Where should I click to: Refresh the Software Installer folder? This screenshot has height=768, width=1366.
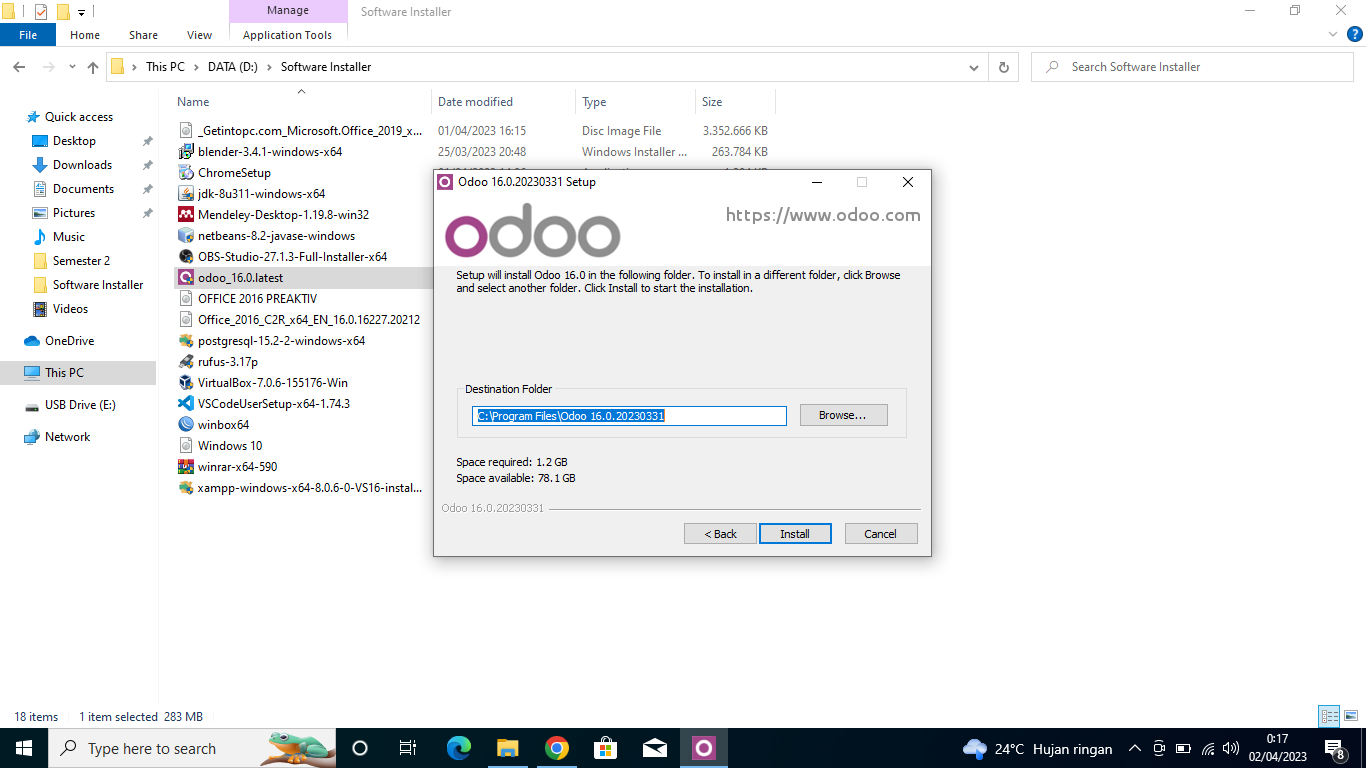[1004, 67]
